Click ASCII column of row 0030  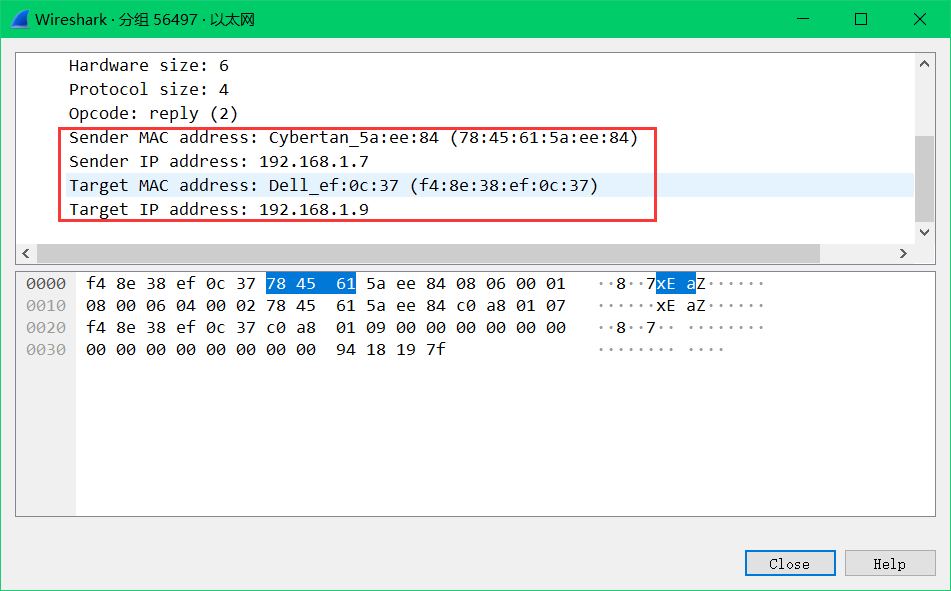[x=660, y=350]
